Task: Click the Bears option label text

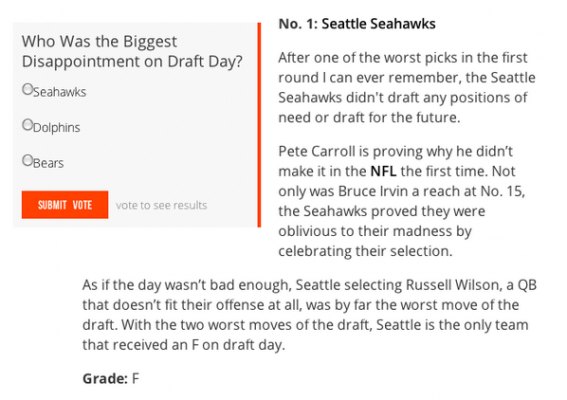Action: pos(48,163)
